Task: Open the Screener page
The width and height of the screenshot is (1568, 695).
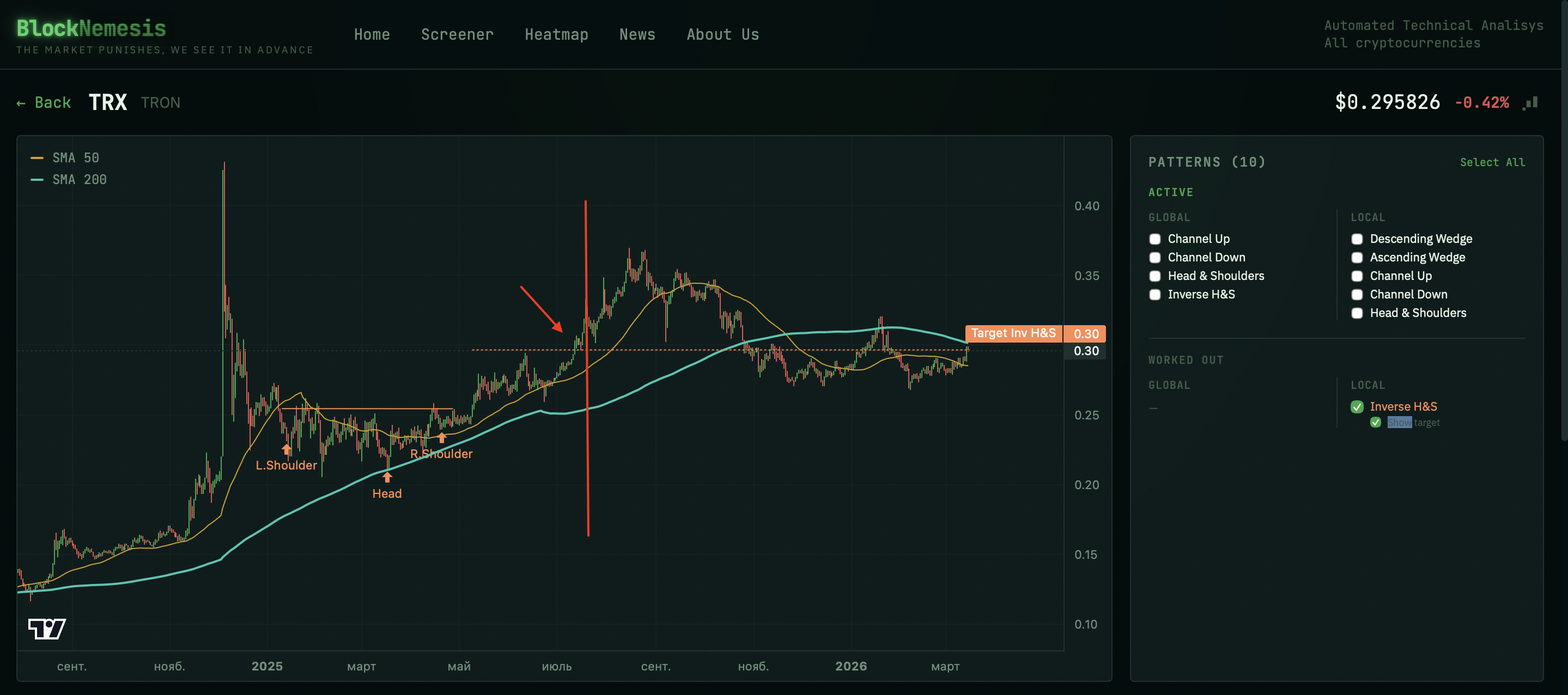Action: (457, 35)
